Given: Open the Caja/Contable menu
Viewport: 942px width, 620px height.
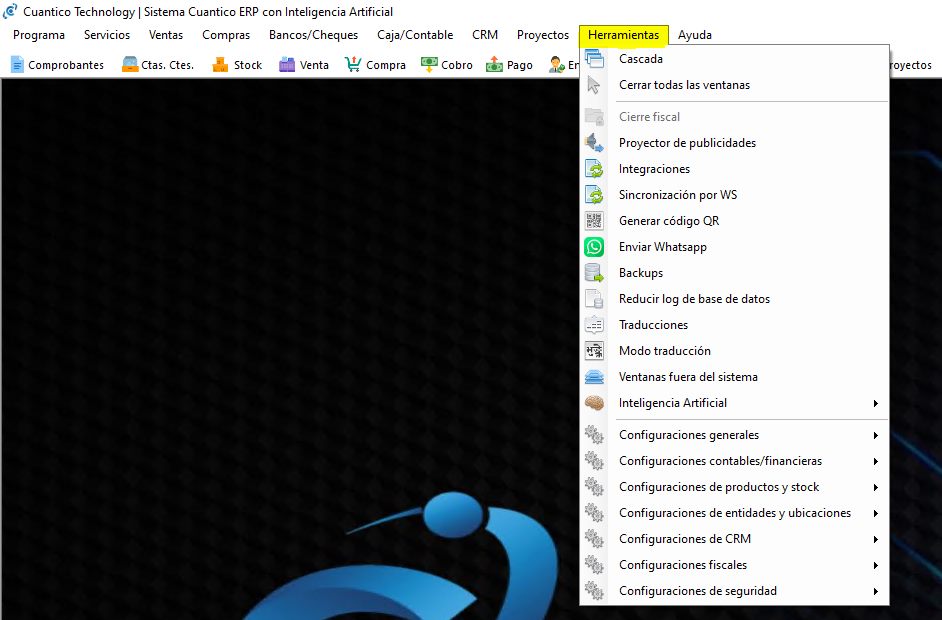Looking at the screenshot, I should [x=415, y=35].
